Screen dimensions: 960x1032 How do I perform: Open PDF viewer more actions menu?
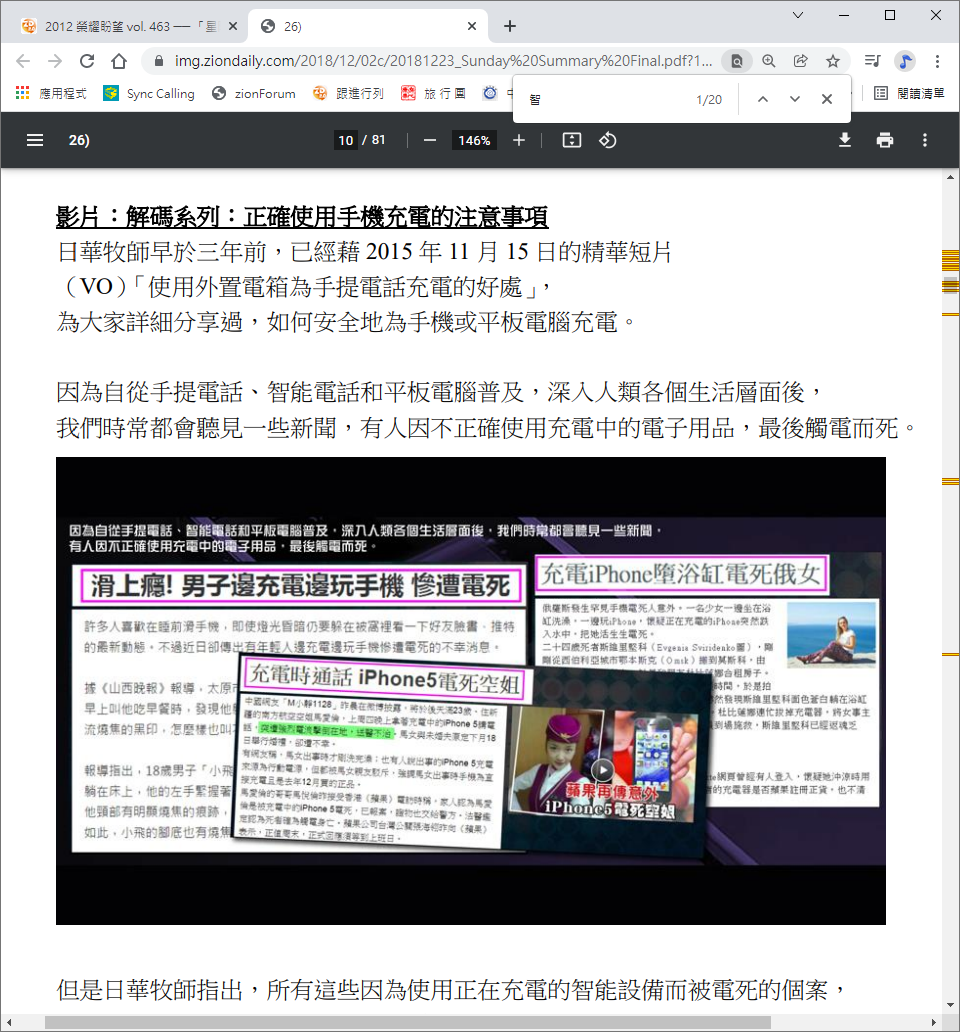coord(924,140)
